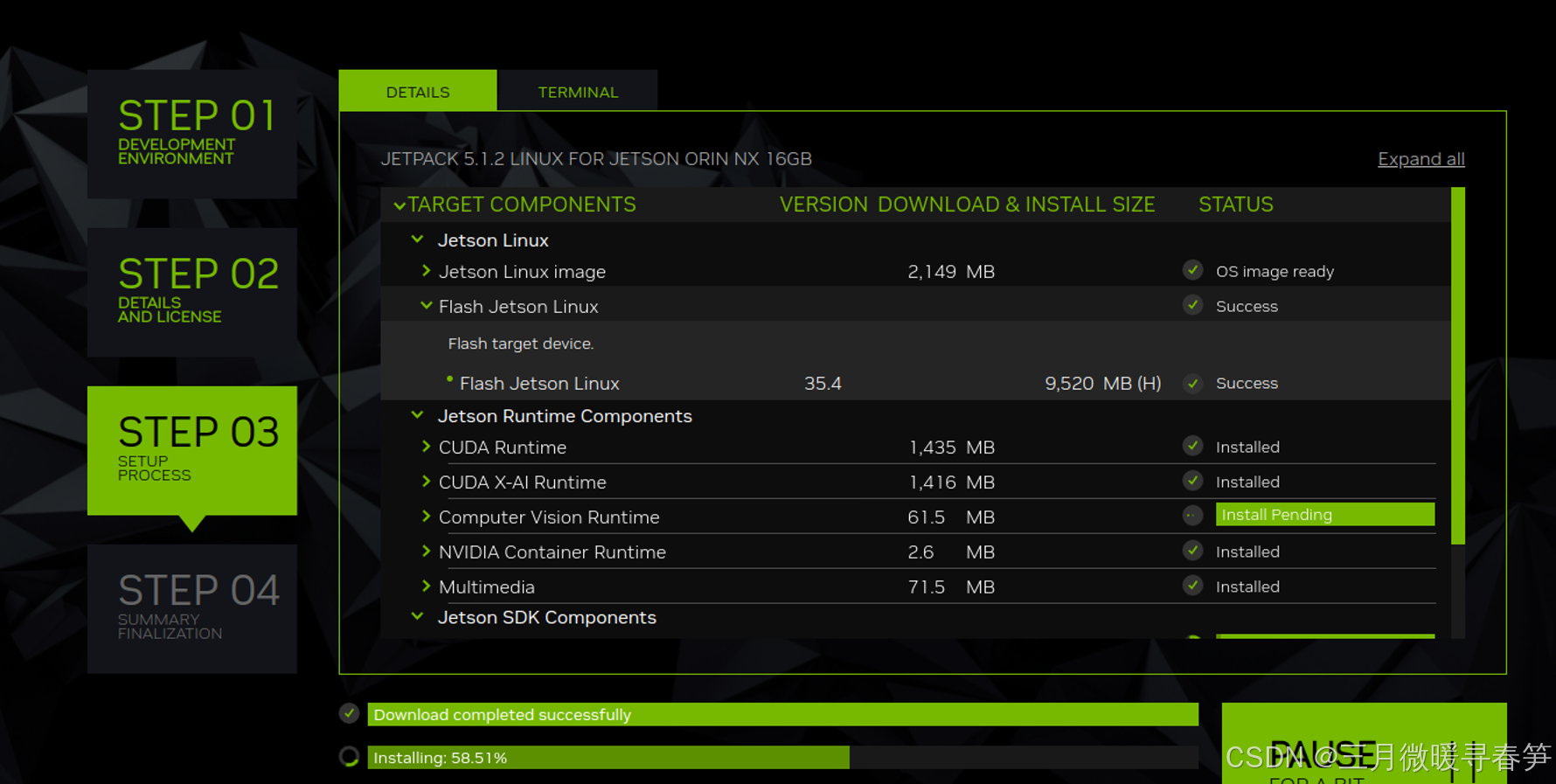Click the Installed check icon for Multimedia

click(1192, 586)
